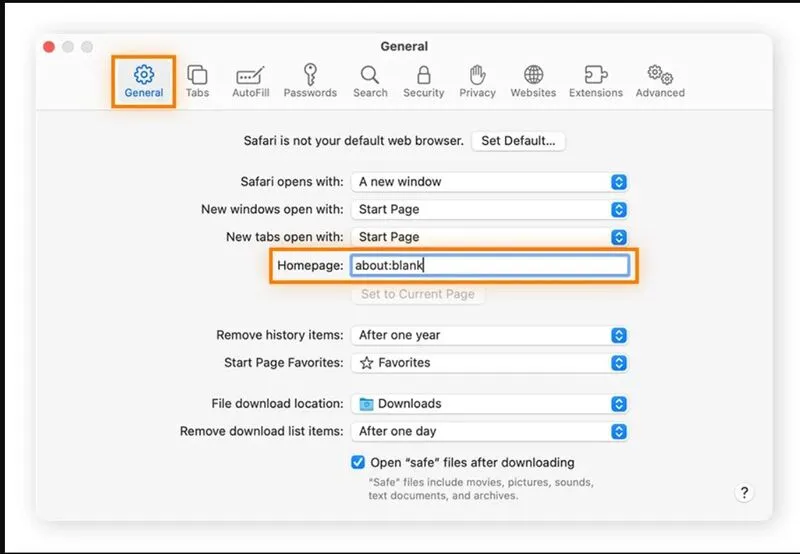Uncheck Open "safe" files after downloading
This screenshot has width=800, height=554.
point(358,462)
